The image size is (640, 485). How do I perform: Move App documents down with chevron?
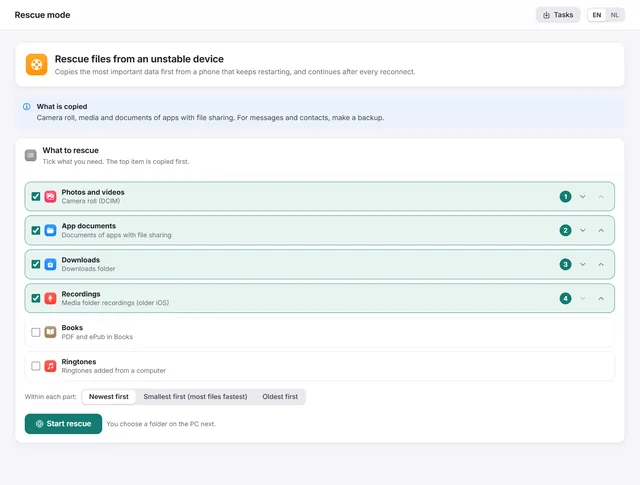pos(582,230)
